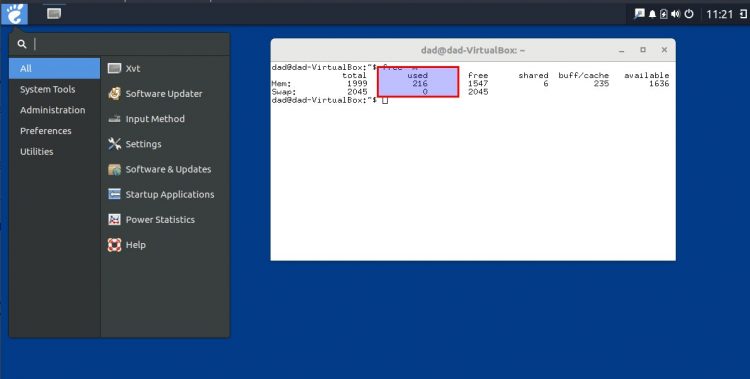The height and width of the screenshot is (379, 750).
Task: Open Settings by its label
Action: (143, 144)
